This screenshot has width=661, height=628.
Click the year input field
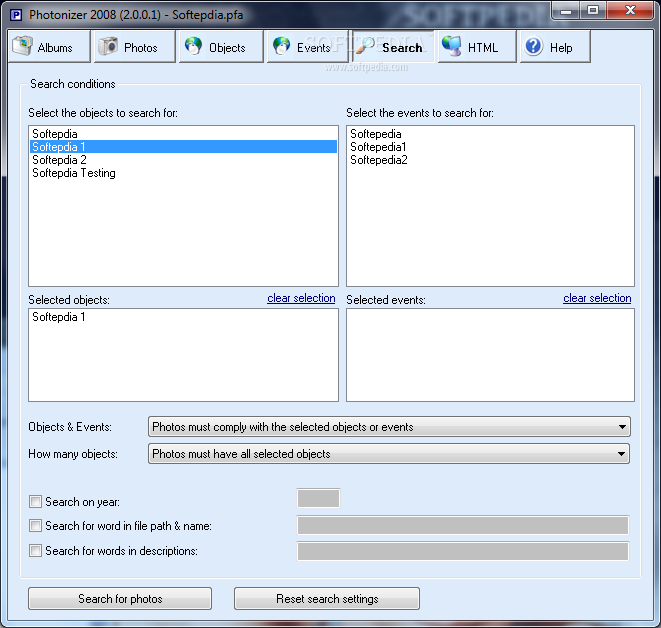pos(318,499)
